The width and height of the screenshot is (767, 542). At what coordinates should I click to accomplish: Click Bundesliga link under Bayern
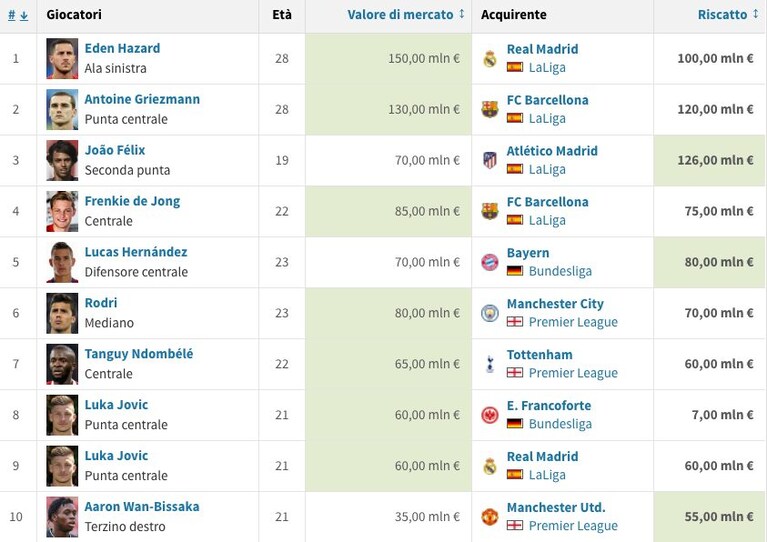560,271
